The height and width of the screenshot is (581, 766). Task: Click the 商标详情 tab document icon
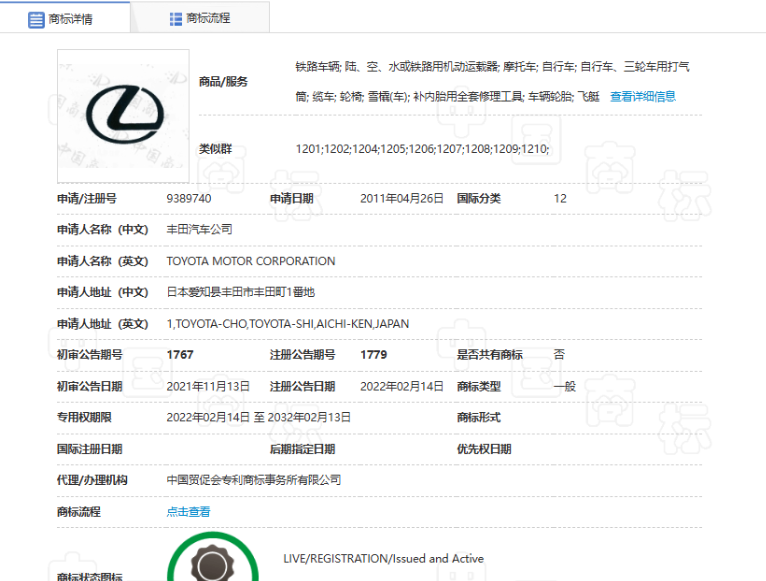[x=36, y=20]
